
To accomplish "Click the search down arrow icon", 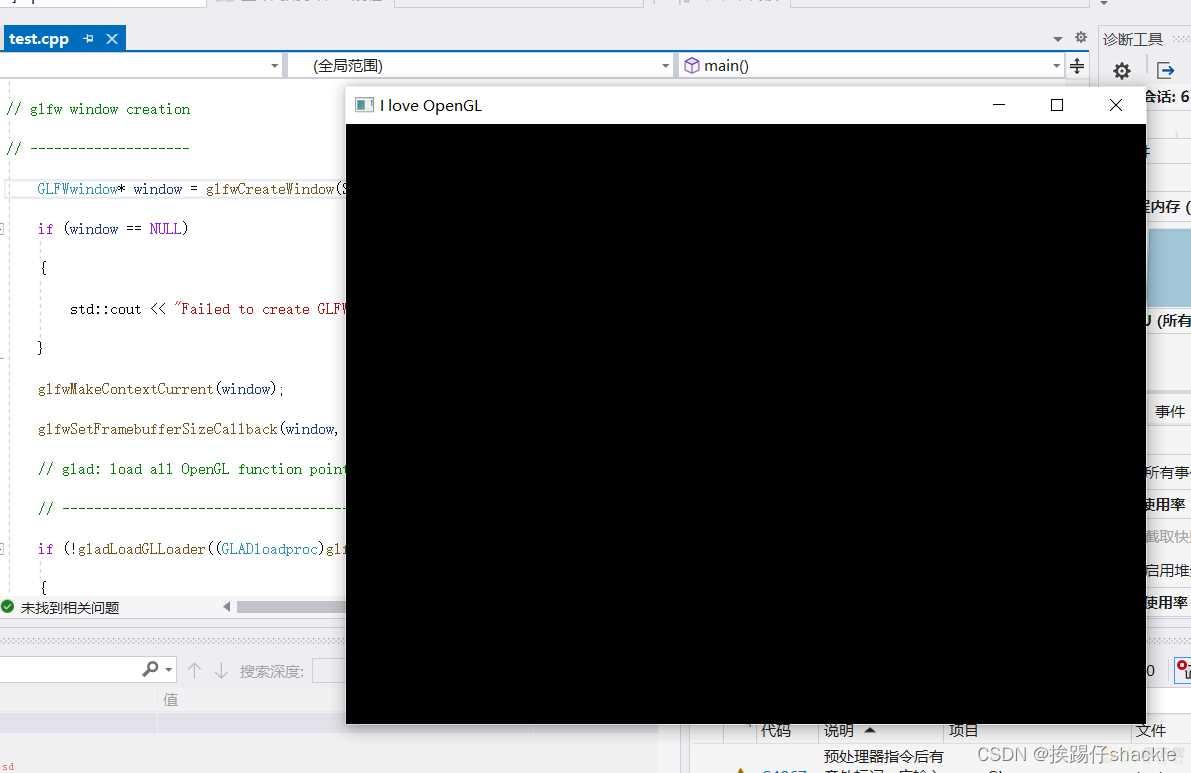I will tap(221, 670).
